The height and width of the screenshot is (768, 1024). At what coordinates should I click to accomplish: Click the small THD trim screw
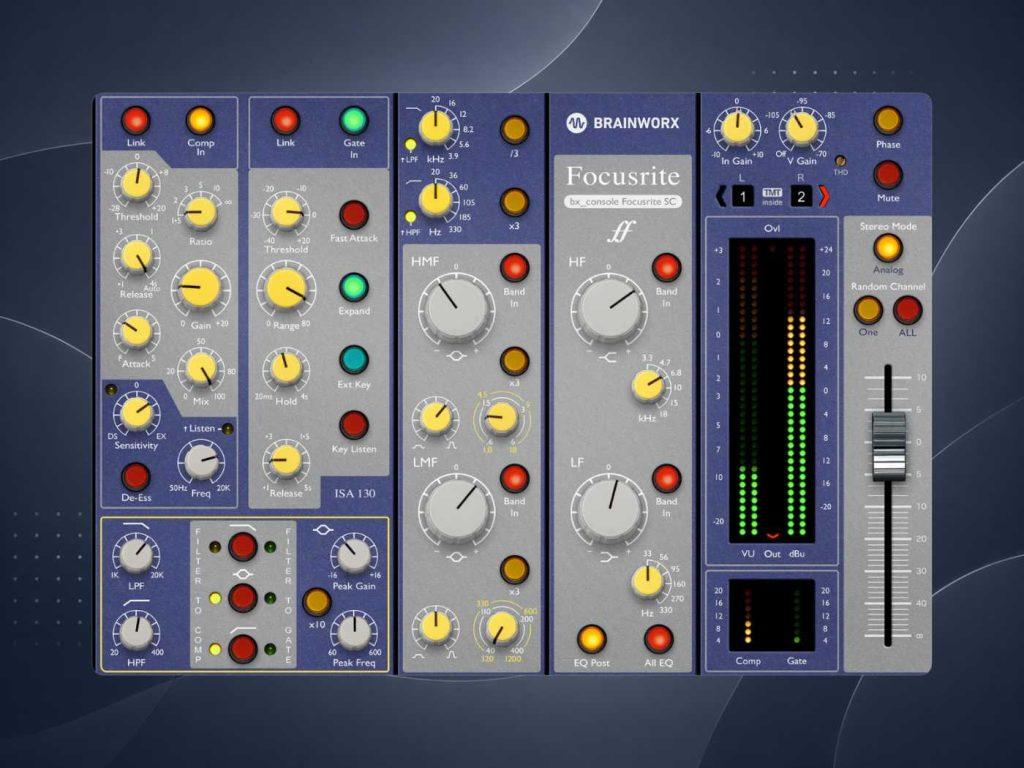840,161
